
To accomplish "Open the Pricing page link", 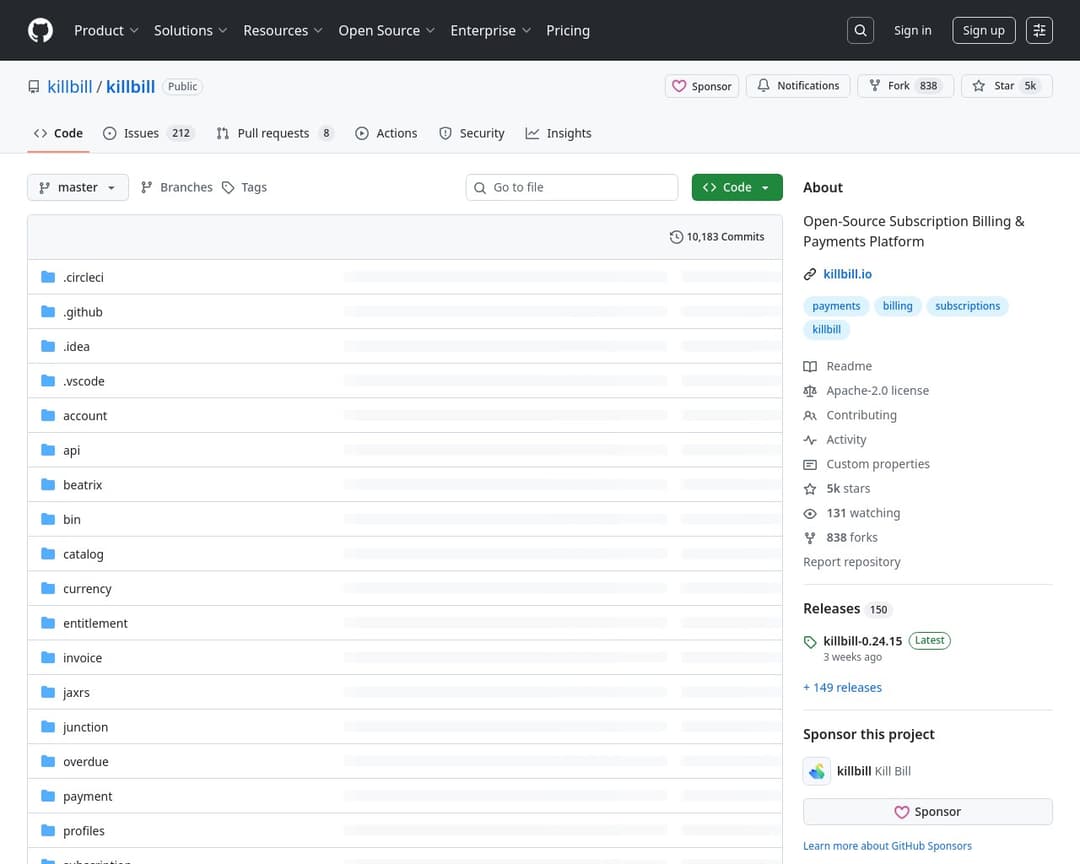I will click(x=568, y=30).
